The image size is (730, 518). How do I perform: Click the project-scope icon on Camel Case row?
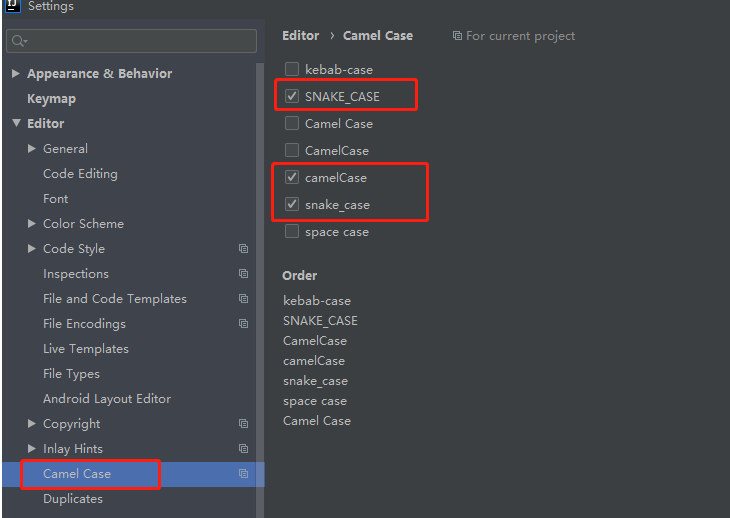click(x=243, y=474)
